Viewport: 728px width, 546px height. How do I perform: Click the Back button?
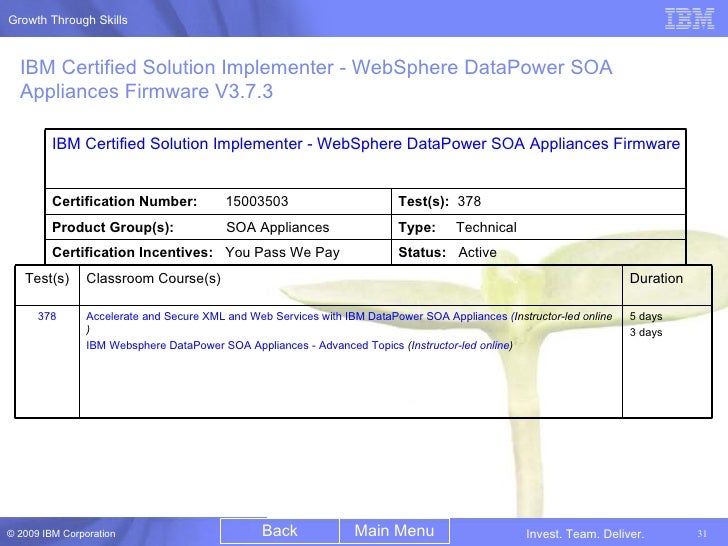[x=280, y=531]
